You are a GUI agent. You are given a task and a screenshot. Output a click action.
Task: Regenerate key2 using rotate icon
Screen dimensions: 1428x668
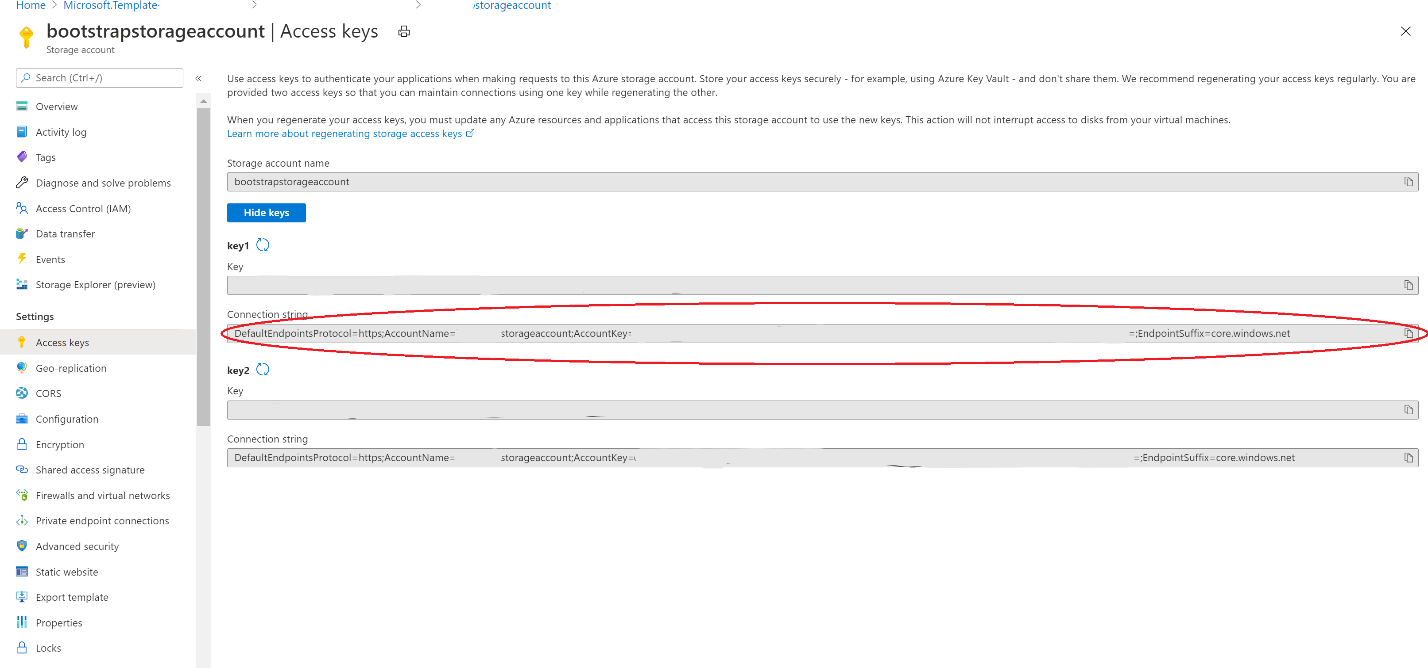click(x=263, y=369)
